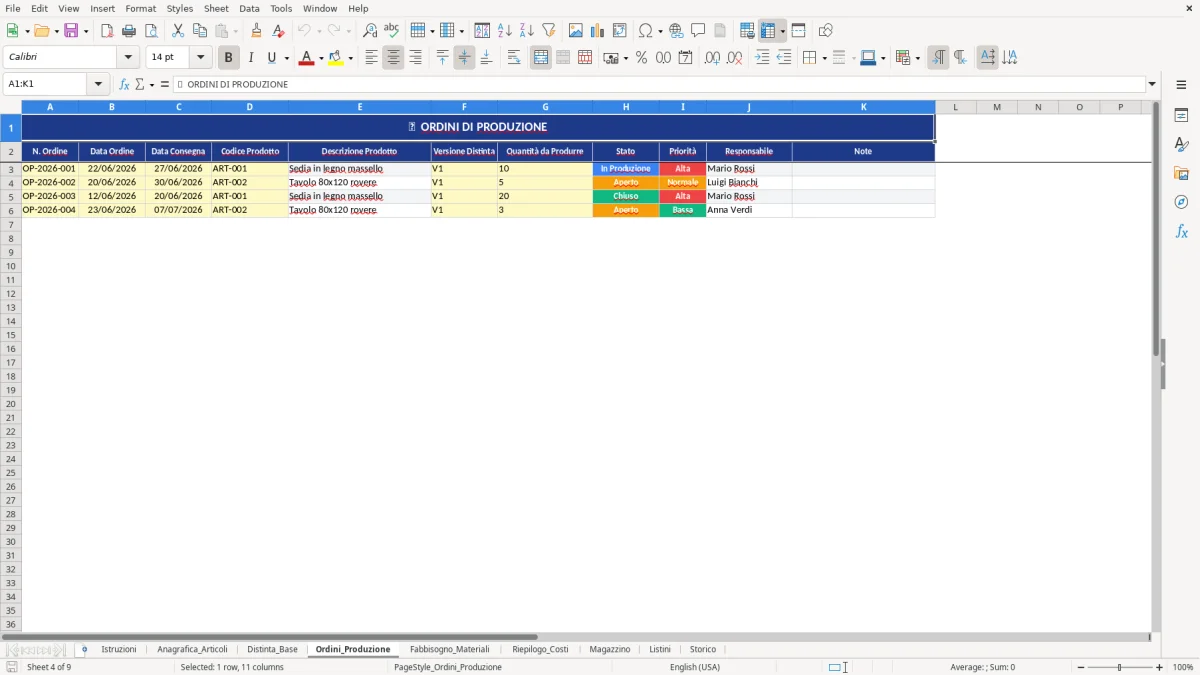
Task: Open the Name Box dropdown
Action: coord(98,84)
